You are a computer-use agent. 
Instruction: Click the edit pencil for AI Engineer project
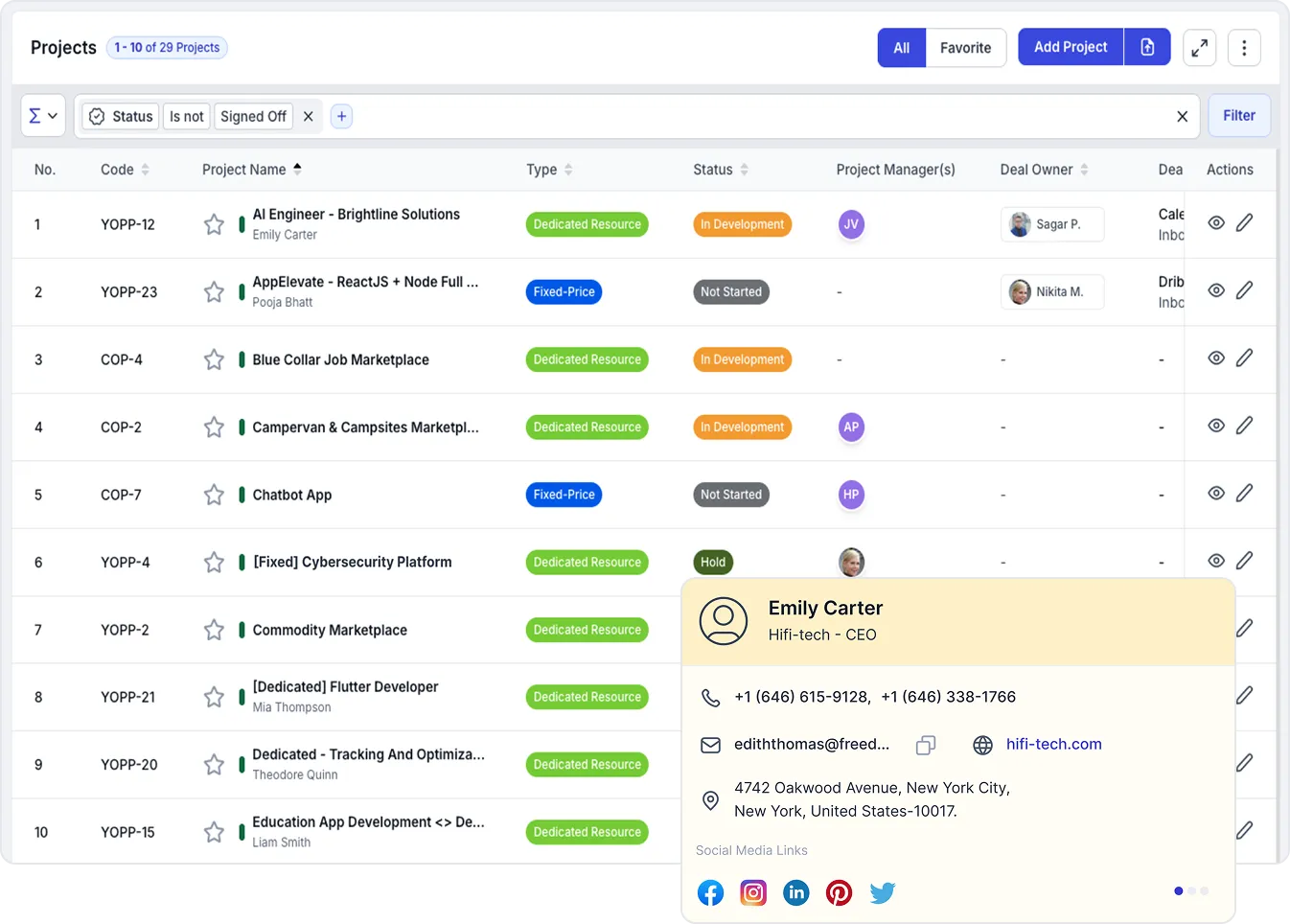click(1245, 222)
